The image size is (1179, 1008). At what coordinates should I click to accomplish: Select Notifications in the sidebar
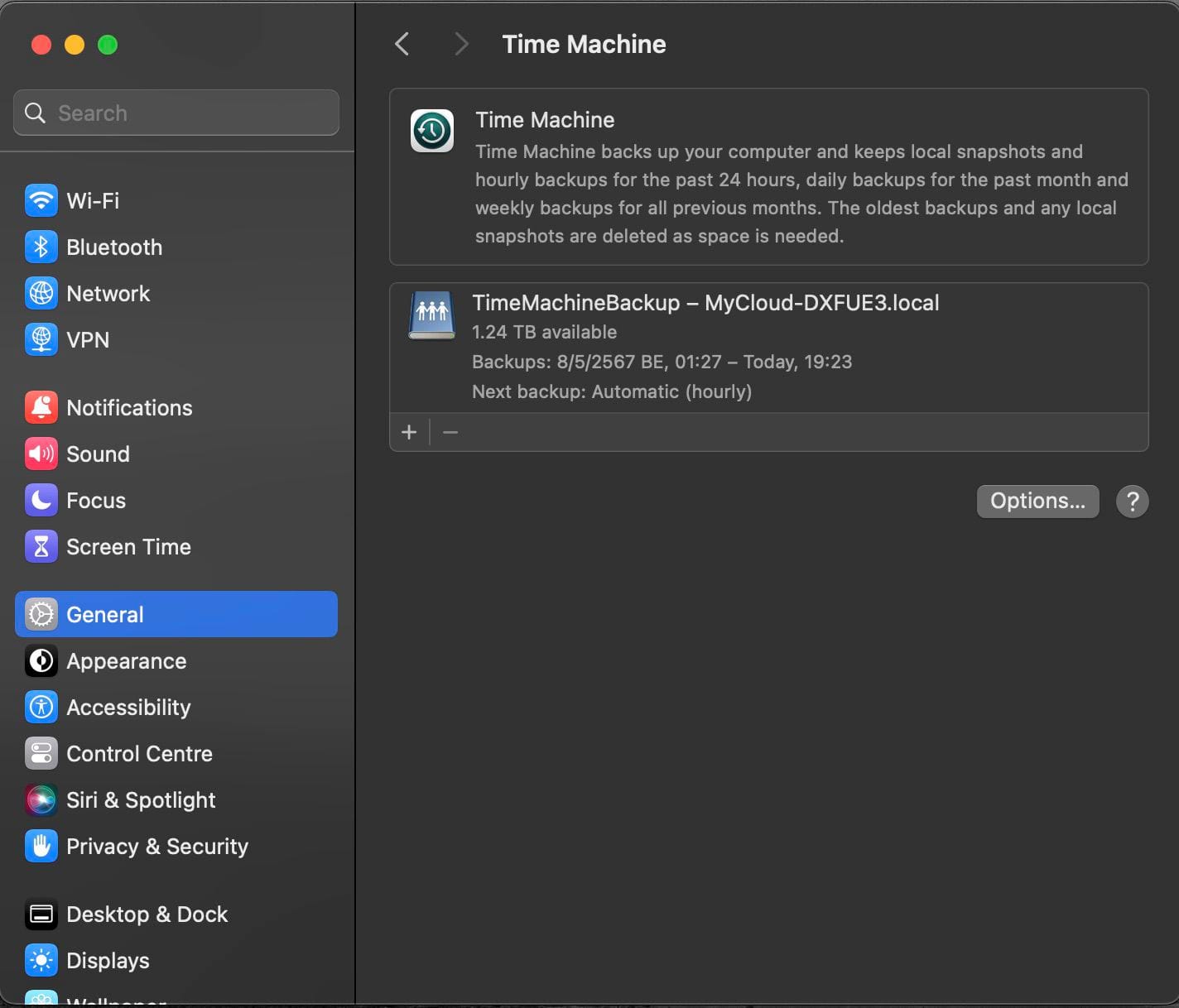(x=176, y=407)
